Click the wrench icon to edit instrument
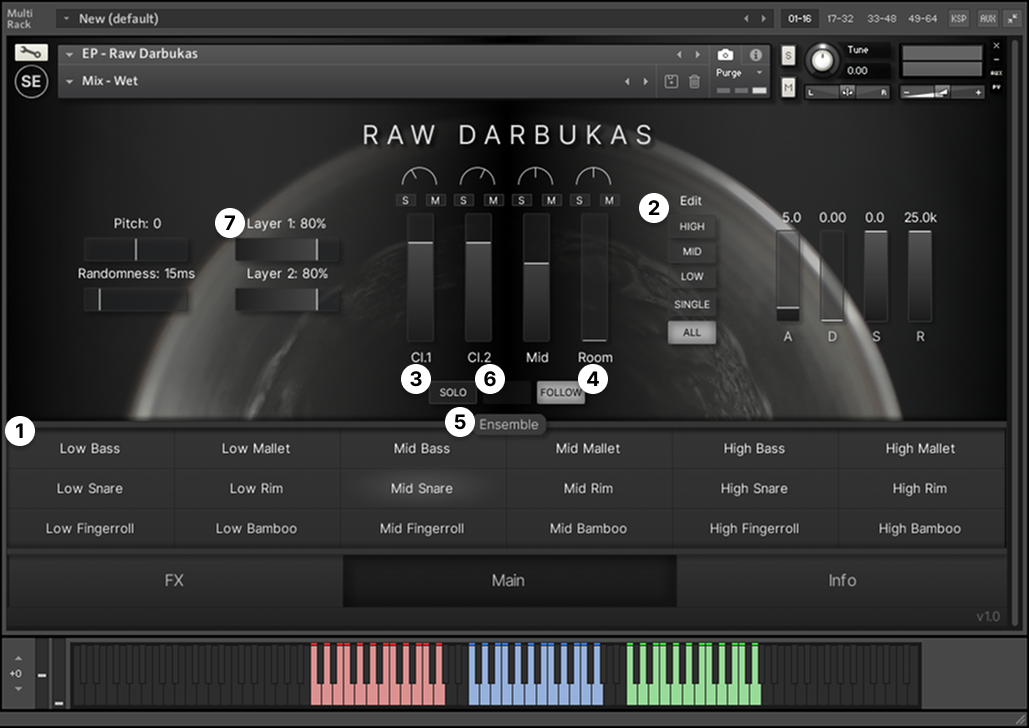The height and width of the screenshot is (728, 1029). click(31, 53)
